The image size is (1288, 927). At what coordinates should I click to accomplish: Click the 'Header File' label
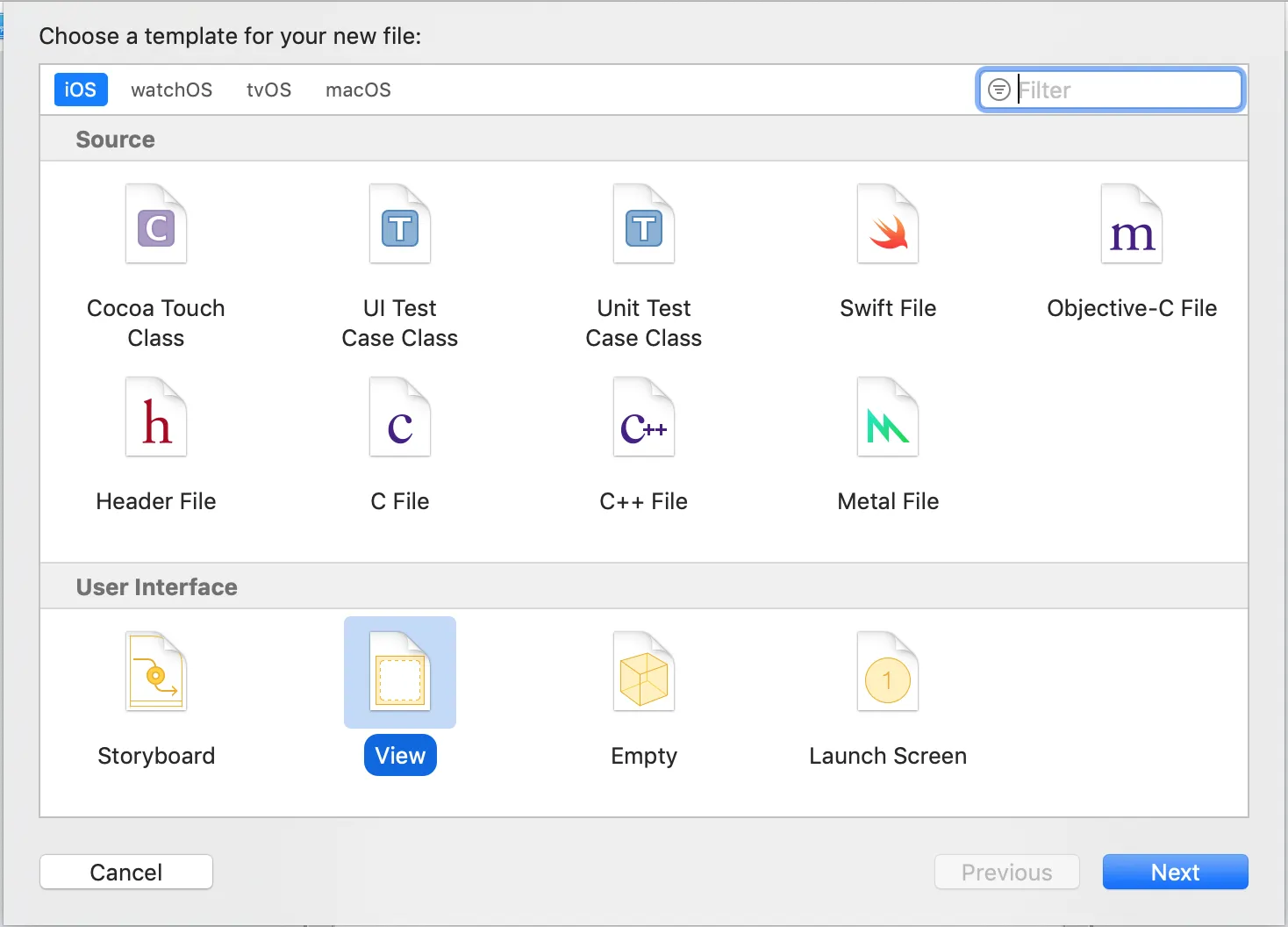tap(156, 501)
